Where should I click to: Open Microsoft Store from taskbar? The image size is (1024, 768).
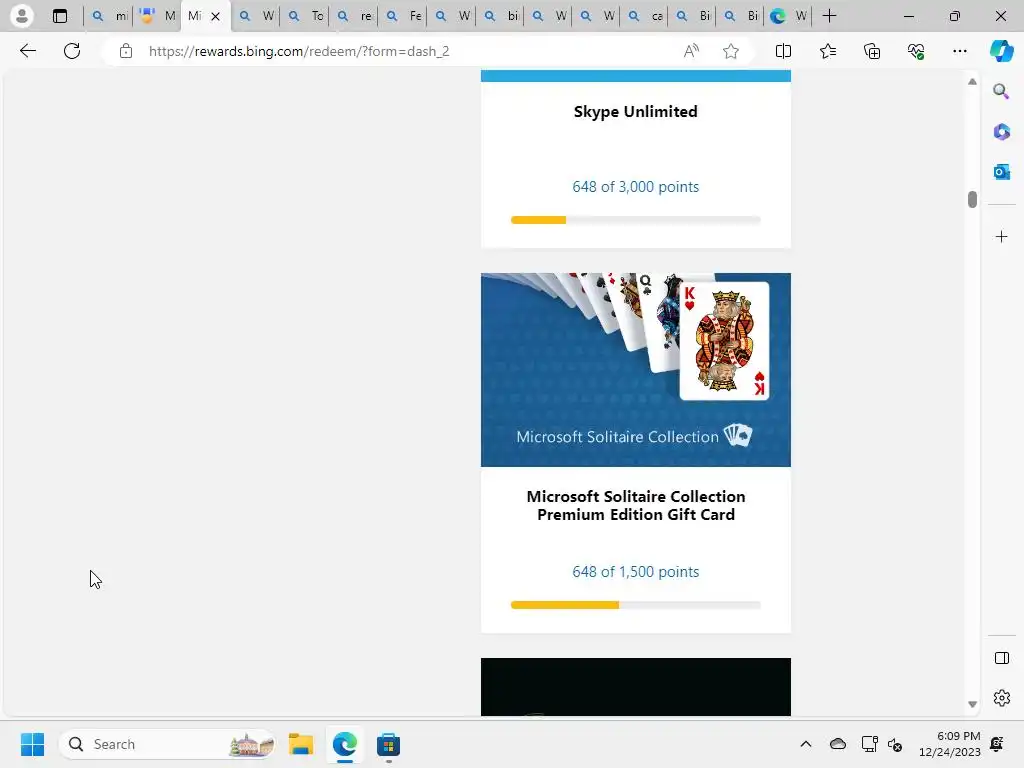(x=388, y=744)
